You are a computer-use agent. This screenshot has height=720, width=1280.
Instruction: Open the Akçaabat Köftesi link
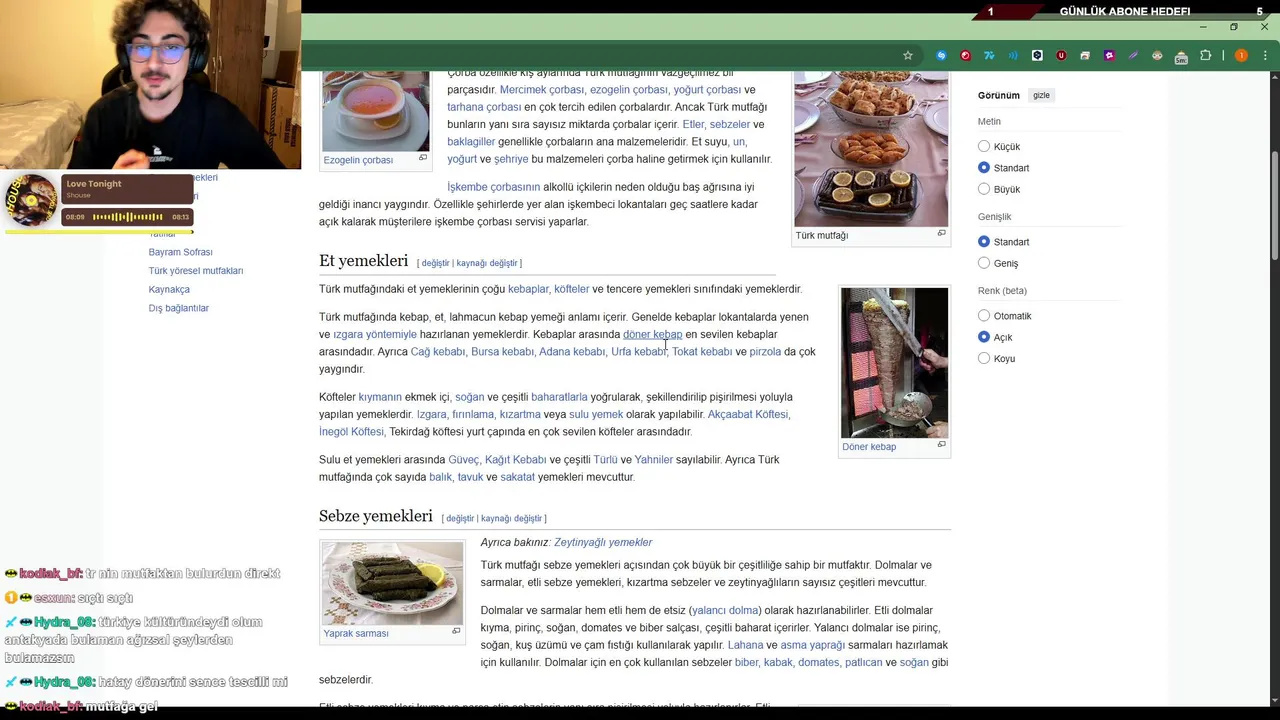748,414
